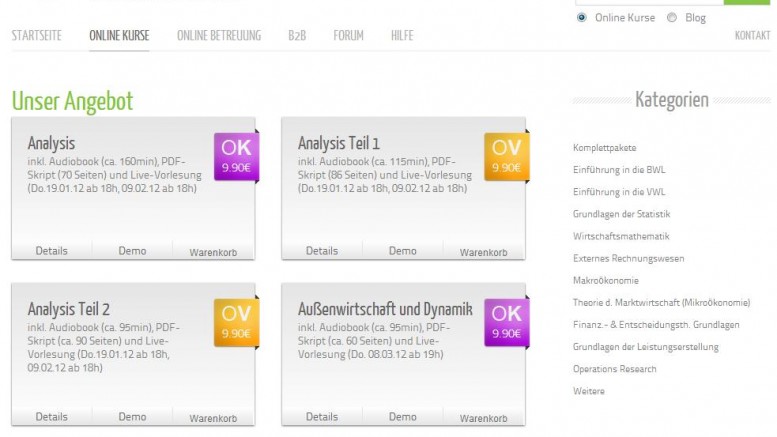Select the Blog radio button
Image resolution: width=777 pixels, height=437 pixels.
pyautogui.click(x=672, y=17)
